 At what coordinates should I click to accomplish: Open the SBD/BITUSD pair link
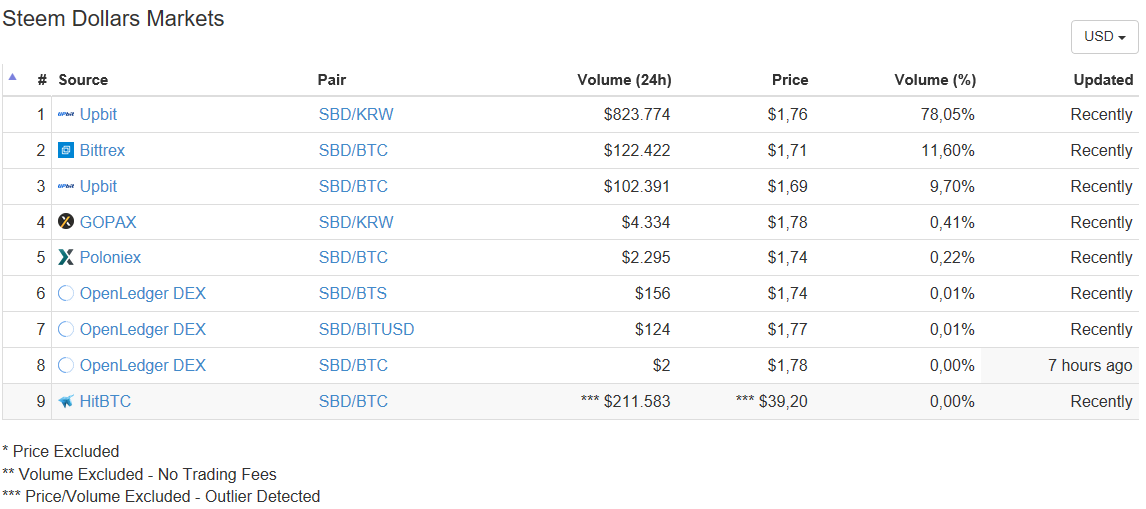366,330
